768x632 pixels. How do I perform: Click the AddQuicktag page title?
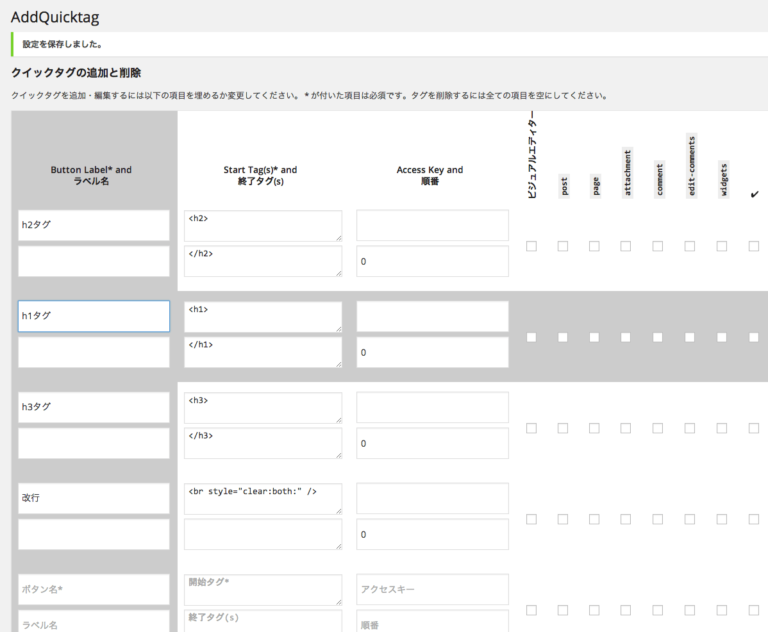55,17
